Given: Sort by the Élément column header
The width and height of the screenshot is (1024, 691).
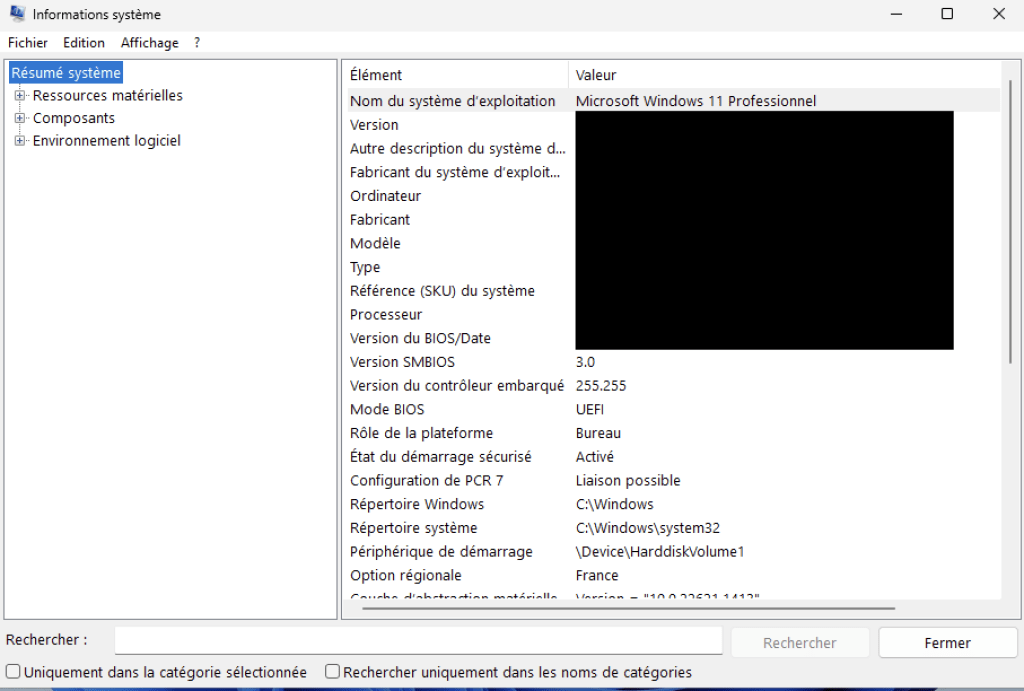Looking at the screenshot, I should point(457,75).
